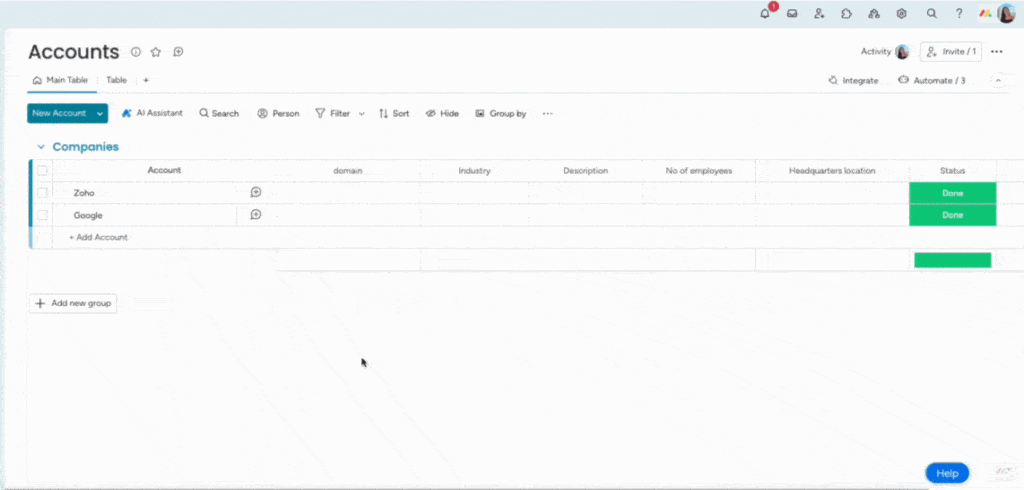Image resolution: width=1024 pixels, height=490 pixels.
Task: Collapse the board header with the arrow
Action: click(998, 80)
